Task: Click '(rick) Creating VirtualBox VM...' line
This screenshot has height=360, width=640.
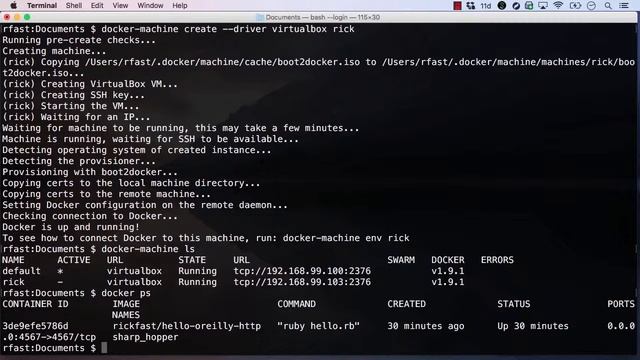Action: 90,84
